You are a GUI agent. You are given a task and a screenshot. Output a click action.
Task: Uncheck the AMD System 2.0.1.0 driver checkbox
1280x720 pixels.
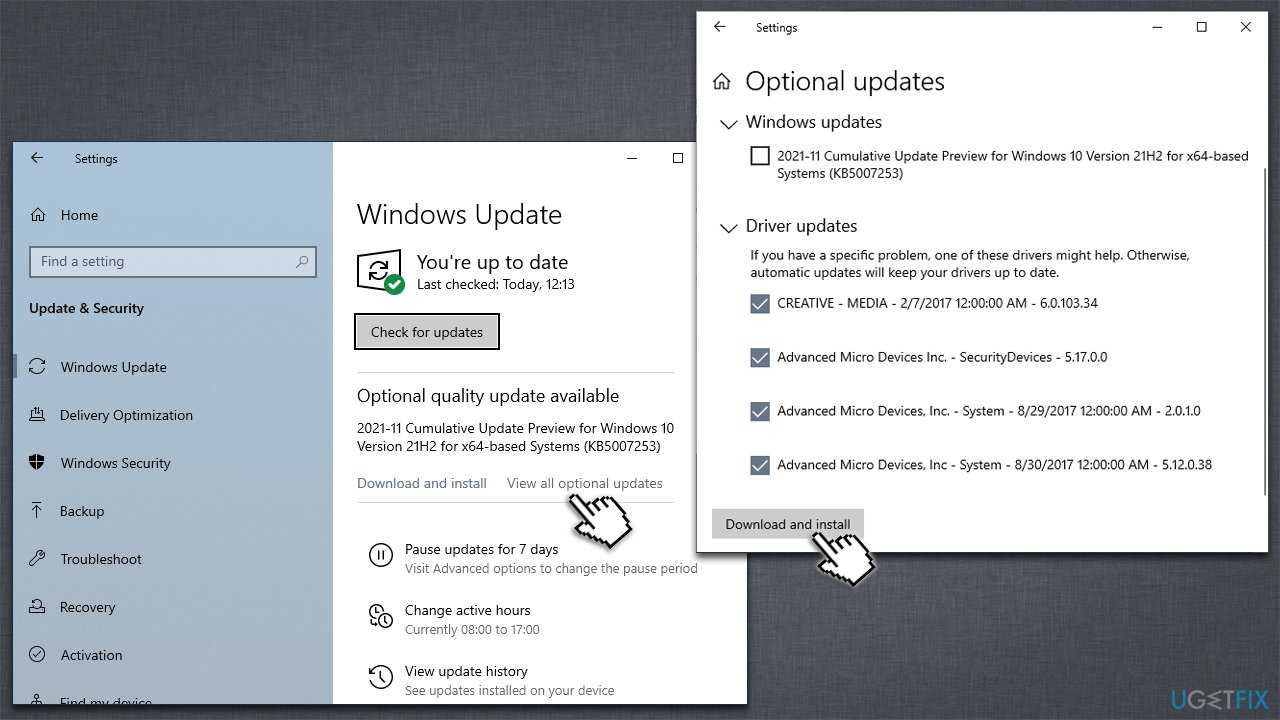click(760, 411)
